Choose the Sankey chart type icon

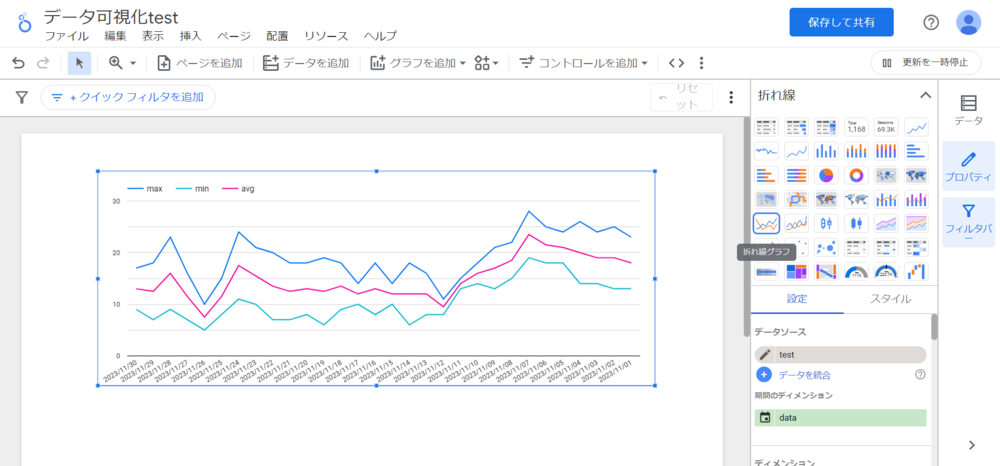click(x=827, y=272)
